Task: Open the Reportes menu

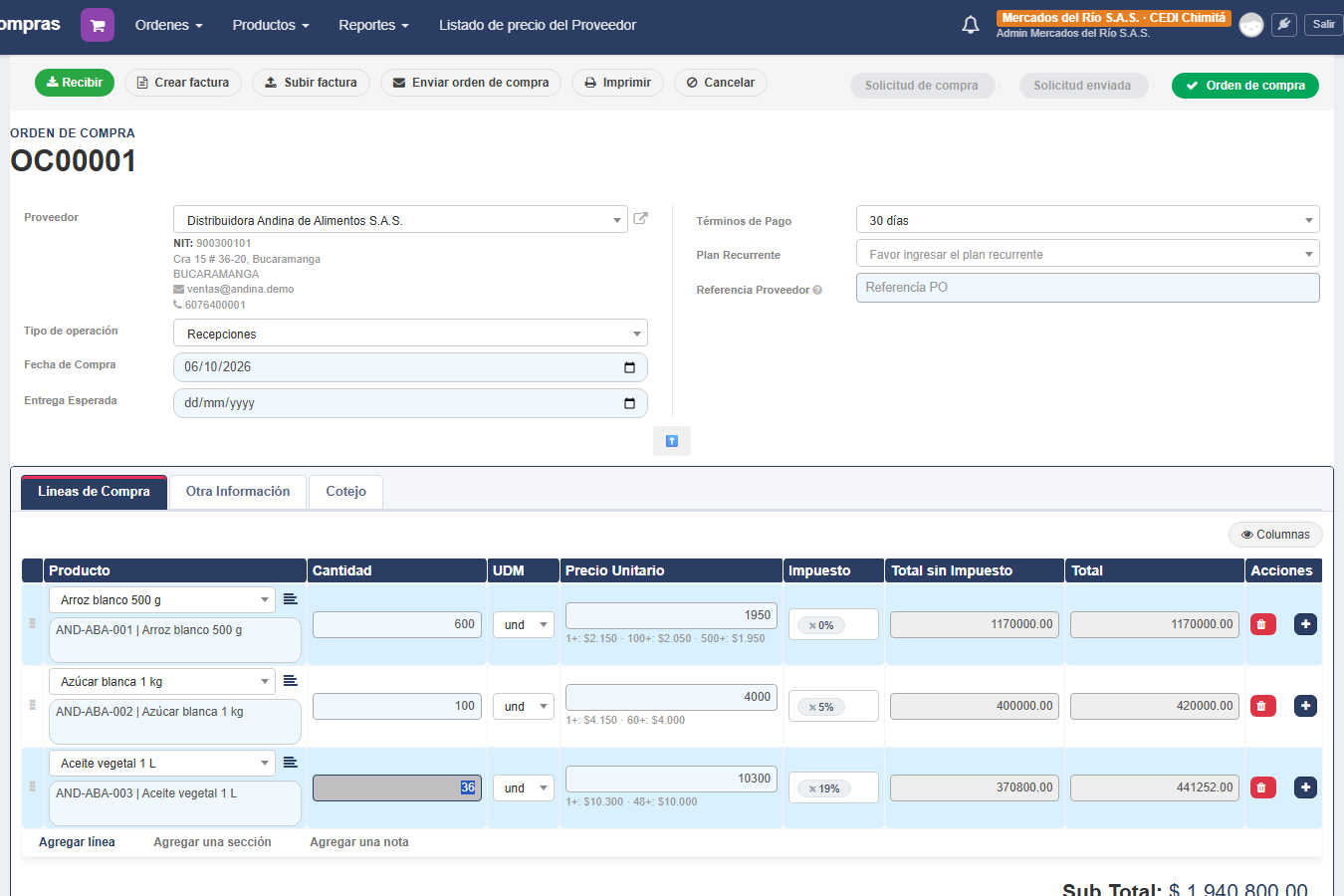Action: 373,25
